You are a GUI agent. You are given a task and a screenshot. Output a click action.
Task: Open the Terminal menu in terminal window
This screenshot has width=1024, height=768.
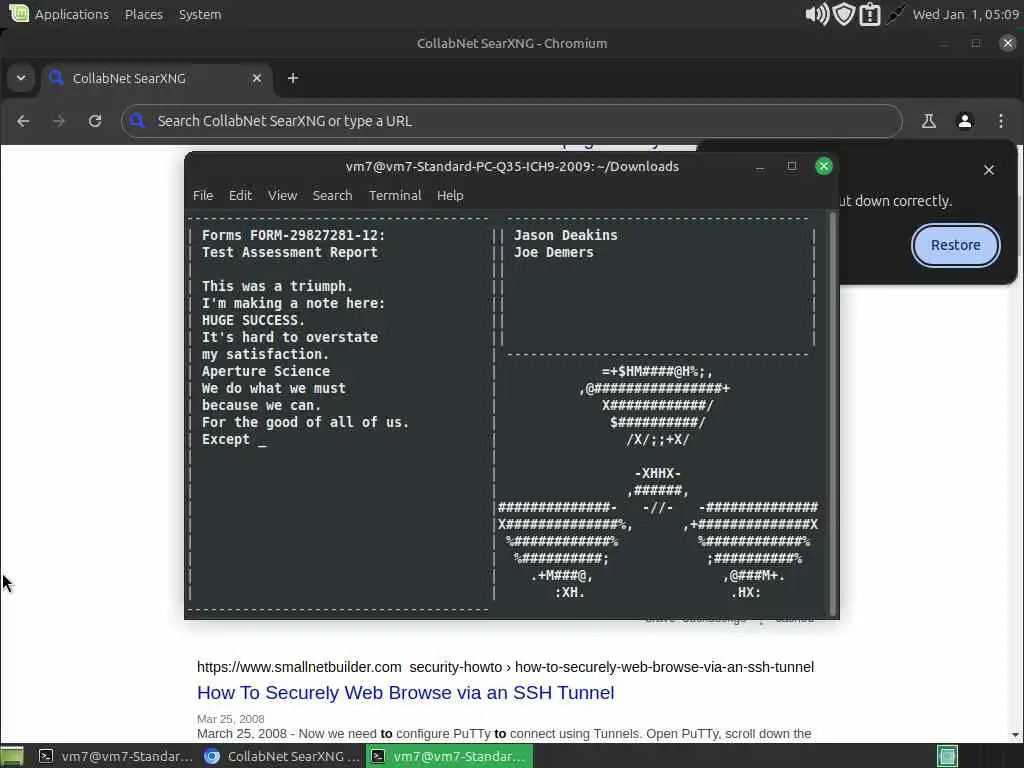[x=395, y=195]
